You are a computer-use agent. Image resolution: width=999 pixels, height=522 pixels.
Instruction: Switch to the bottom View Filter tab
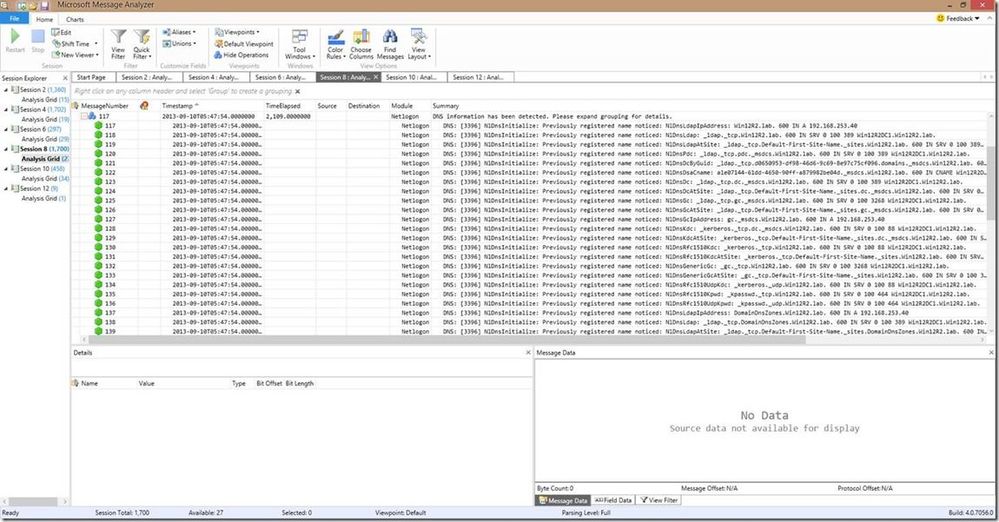(x=659, y=500)
